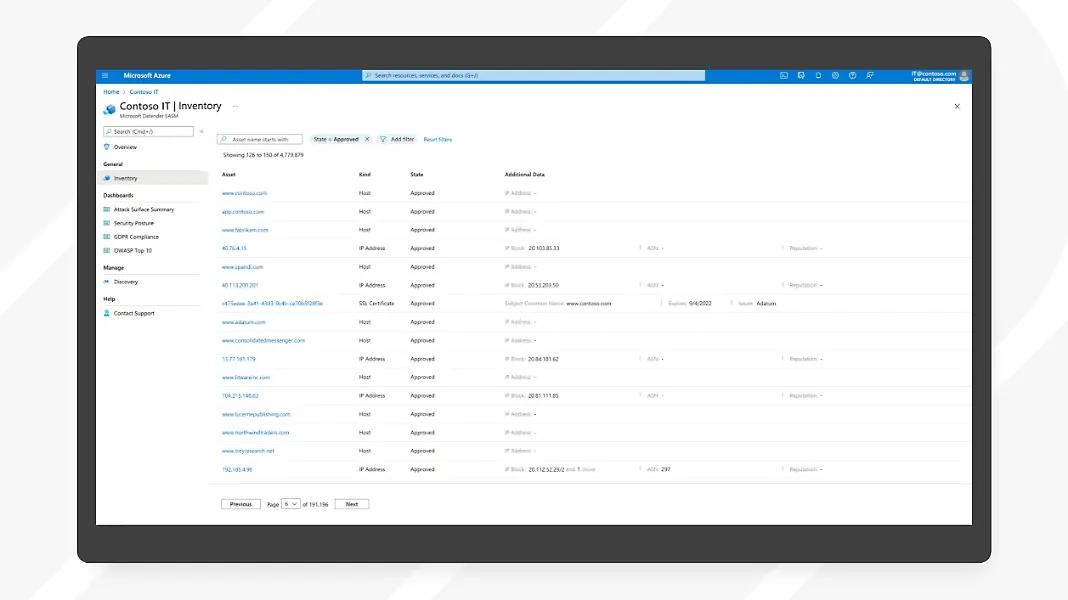Viewport: 1068px width, 600px height.
Task: Open the Azure portal hamburger menu
Action: [105, 76]
